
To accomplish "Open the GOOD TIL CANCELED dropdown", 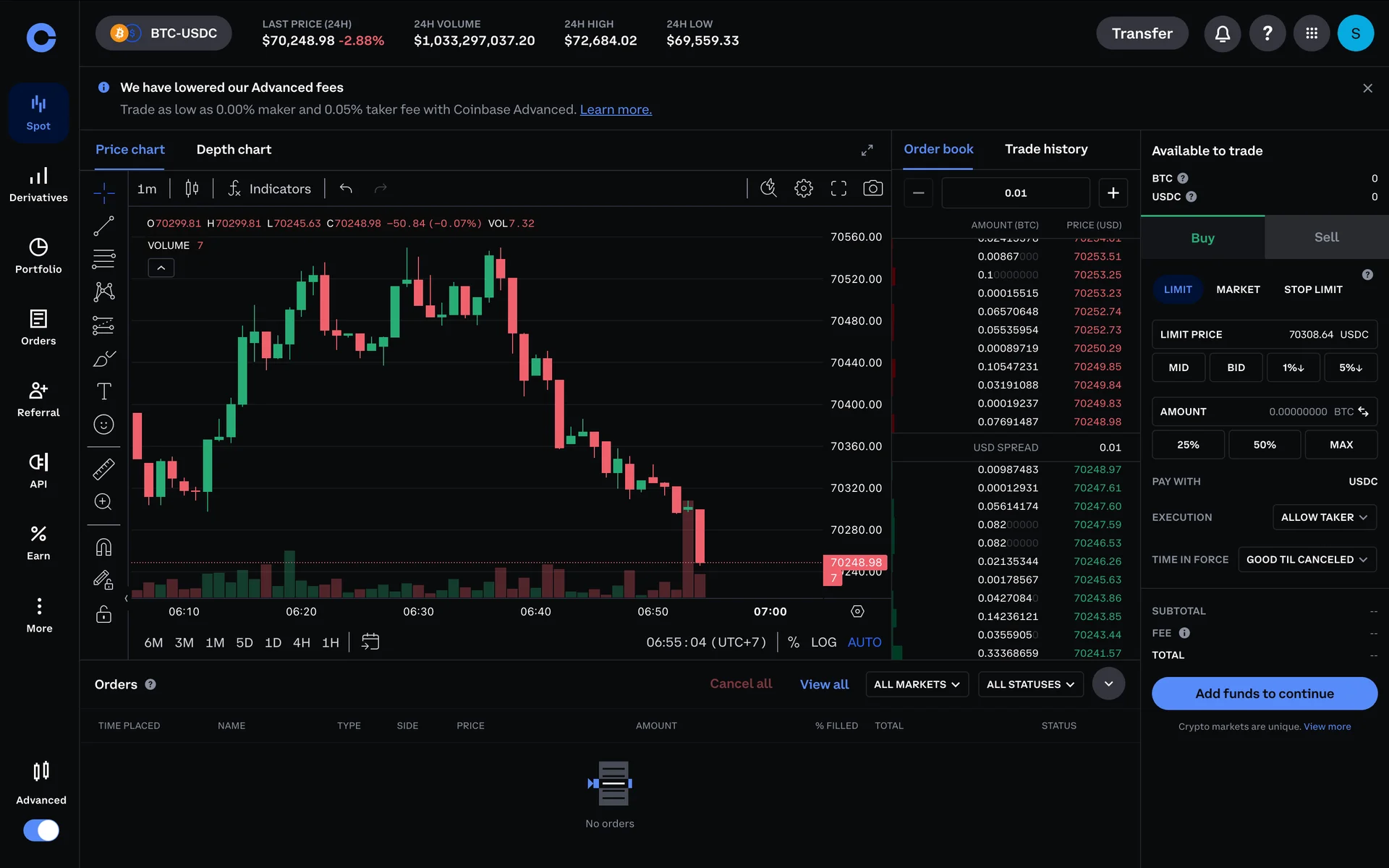I will click(1307, 560).
